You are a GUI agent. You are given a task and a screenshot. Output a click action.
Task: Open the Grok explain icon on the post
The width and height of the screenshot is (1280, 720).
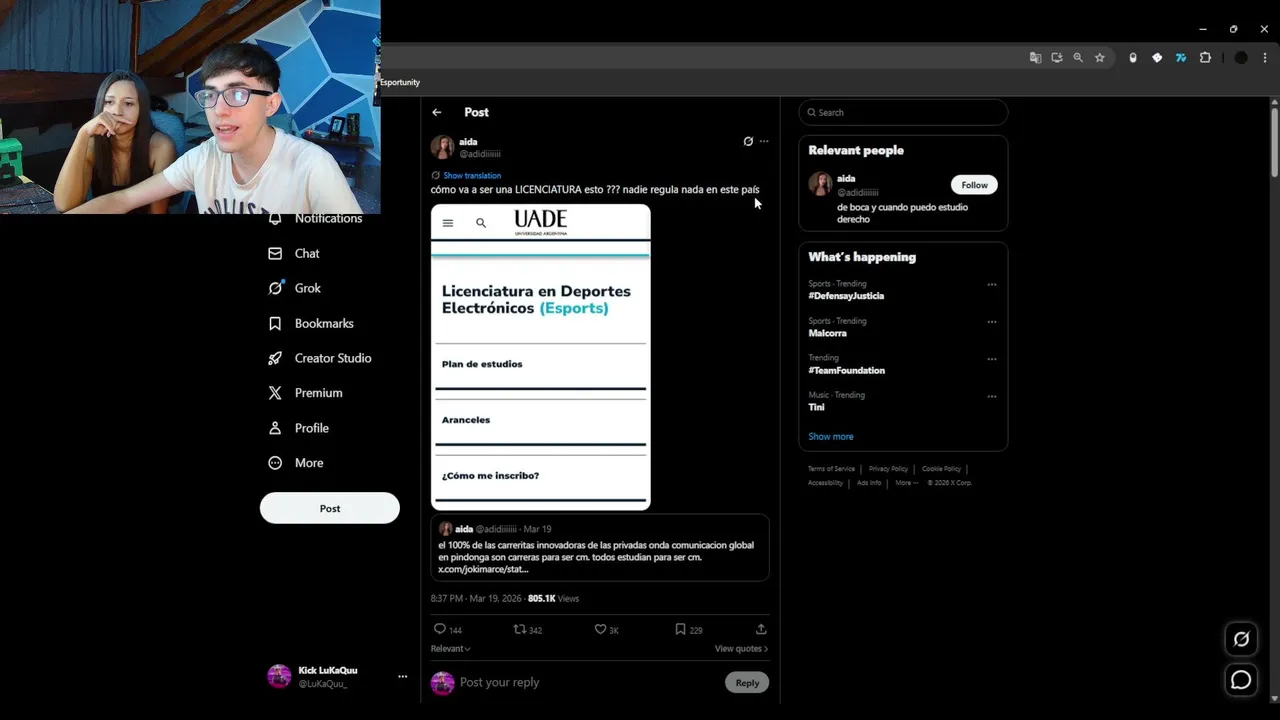(748, 141)
